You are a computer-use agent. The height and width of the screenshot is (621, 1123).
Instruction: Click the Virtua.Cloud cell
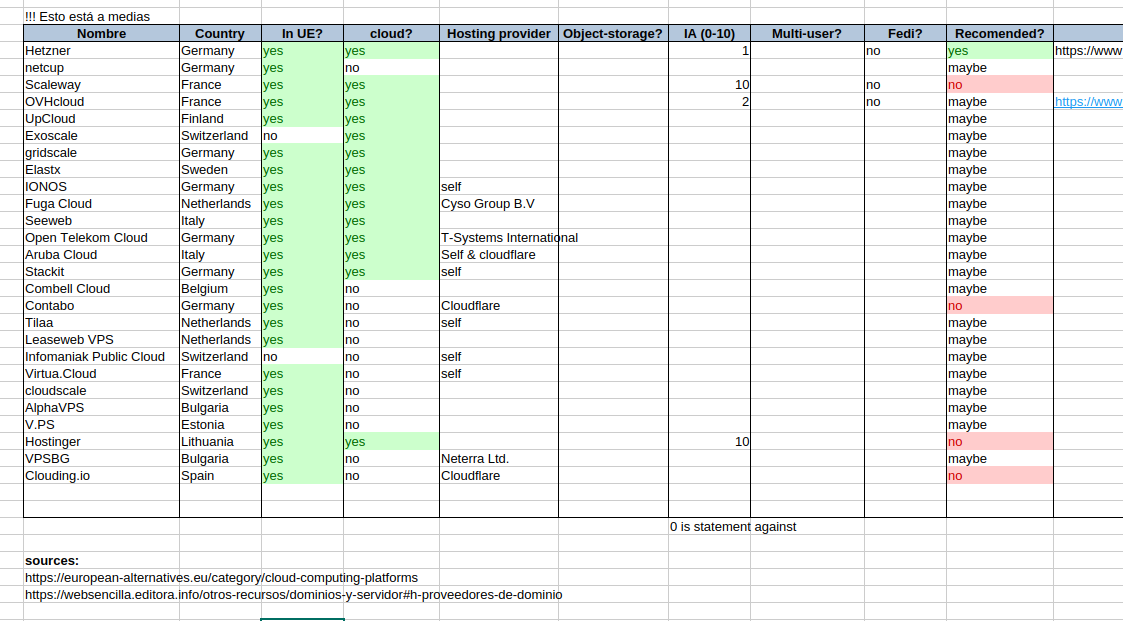(x=101, y=374)
